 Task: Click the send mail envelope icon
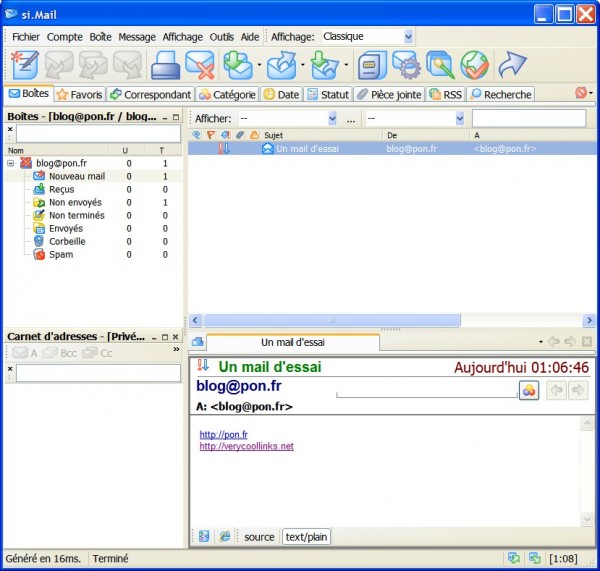(x=282, y=65)
